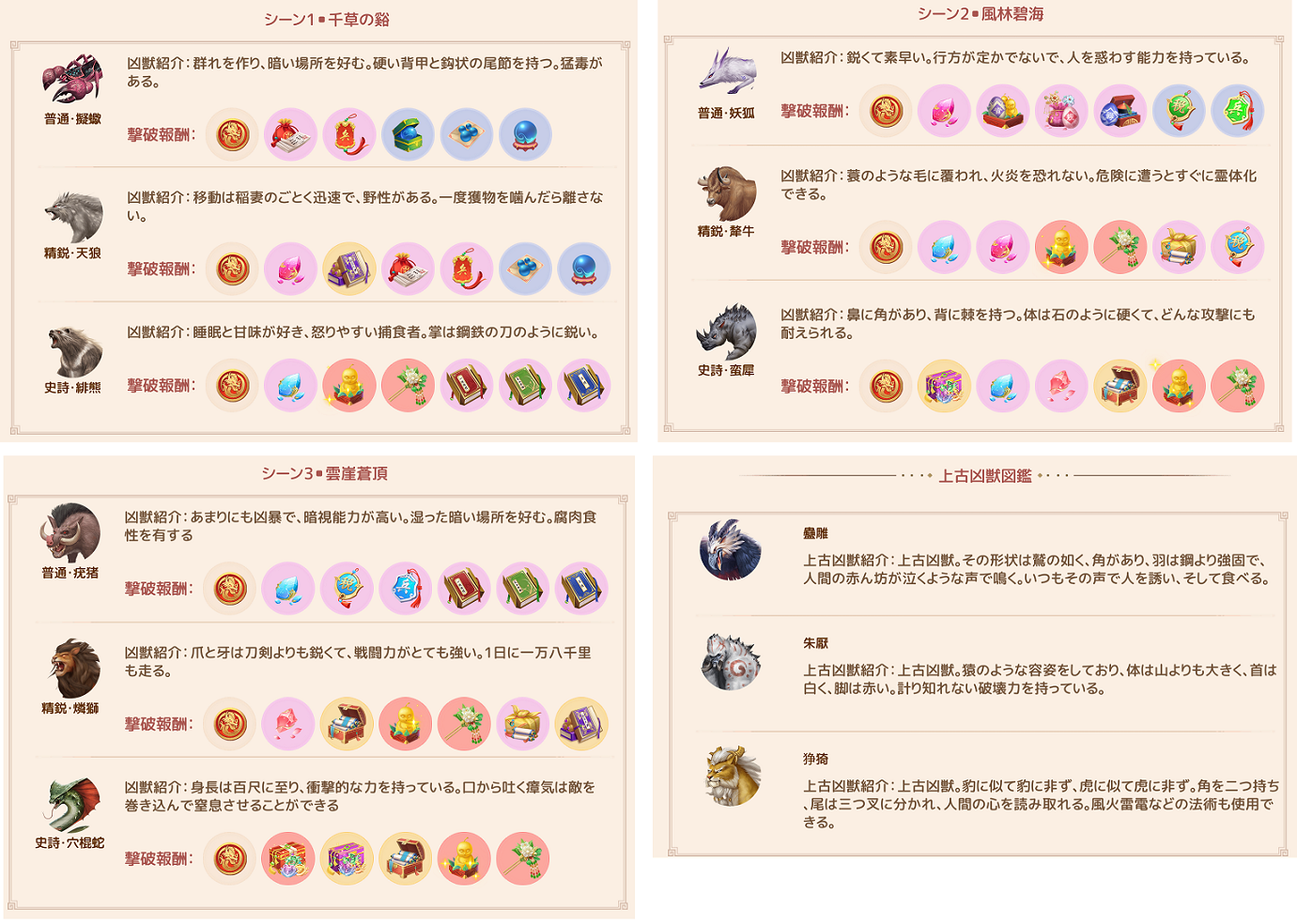This screenshot has width=1297, height=924.
Task: Select green treasure chest reward in 擬蠍 row
Action: click(x=408, y=134)
